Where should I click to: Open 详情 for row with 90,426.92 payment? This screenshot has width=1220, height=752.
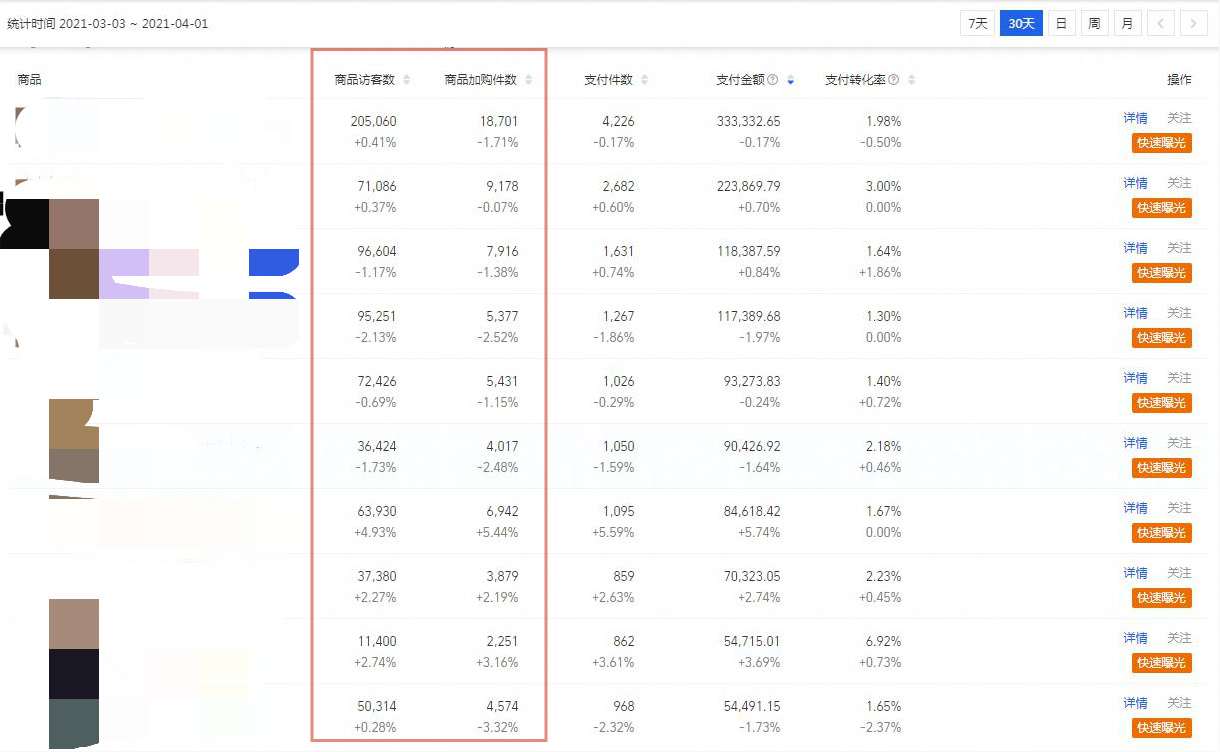coord(1135,443)
